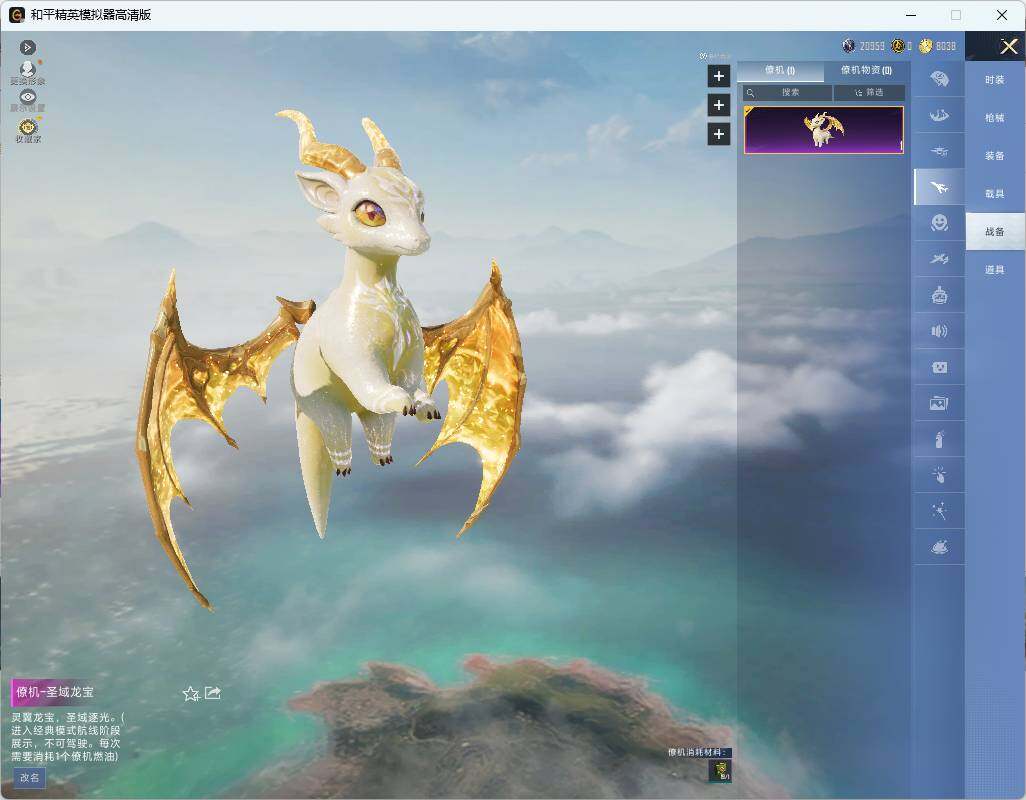Viewport: 1026px width, 800px height.
Task: Open the robot head category icon
Action: pos(939,295)
